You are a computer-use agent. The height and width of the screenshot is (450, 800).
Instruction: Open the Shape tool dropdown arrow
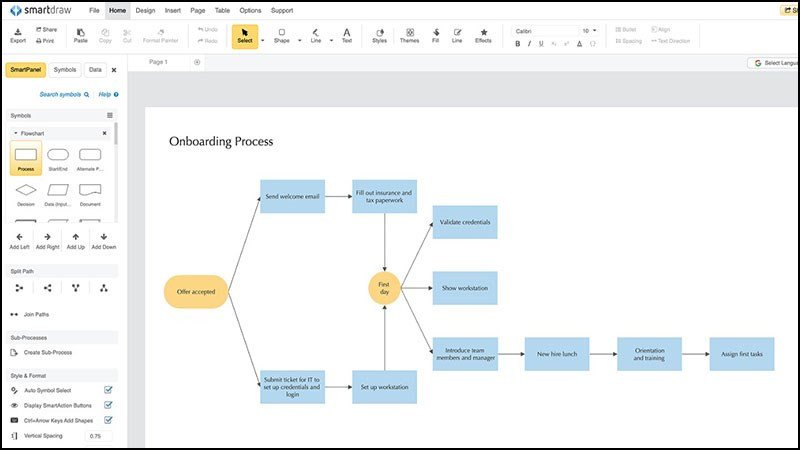299,40
